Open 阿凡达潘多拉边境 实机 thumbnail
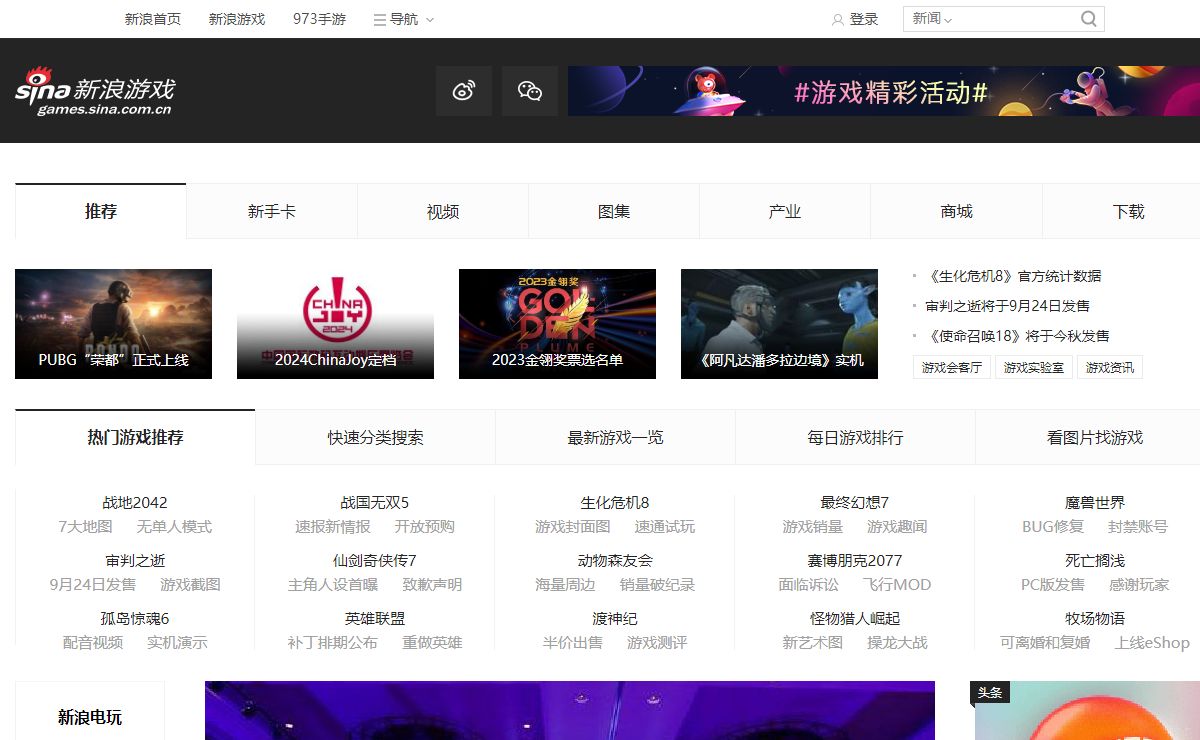 pos(779,324)
